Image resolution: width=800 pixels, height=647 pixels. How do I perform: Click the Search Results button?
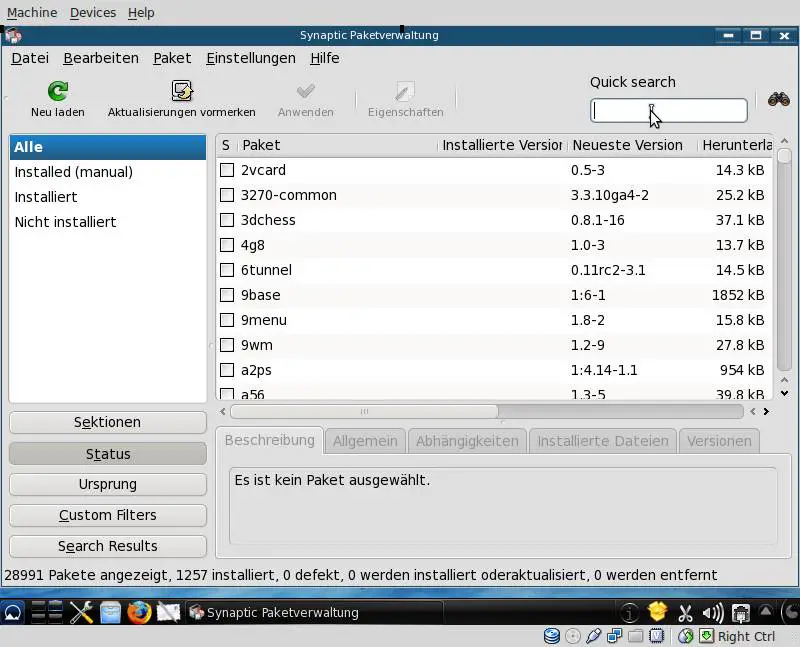(108, 546)
